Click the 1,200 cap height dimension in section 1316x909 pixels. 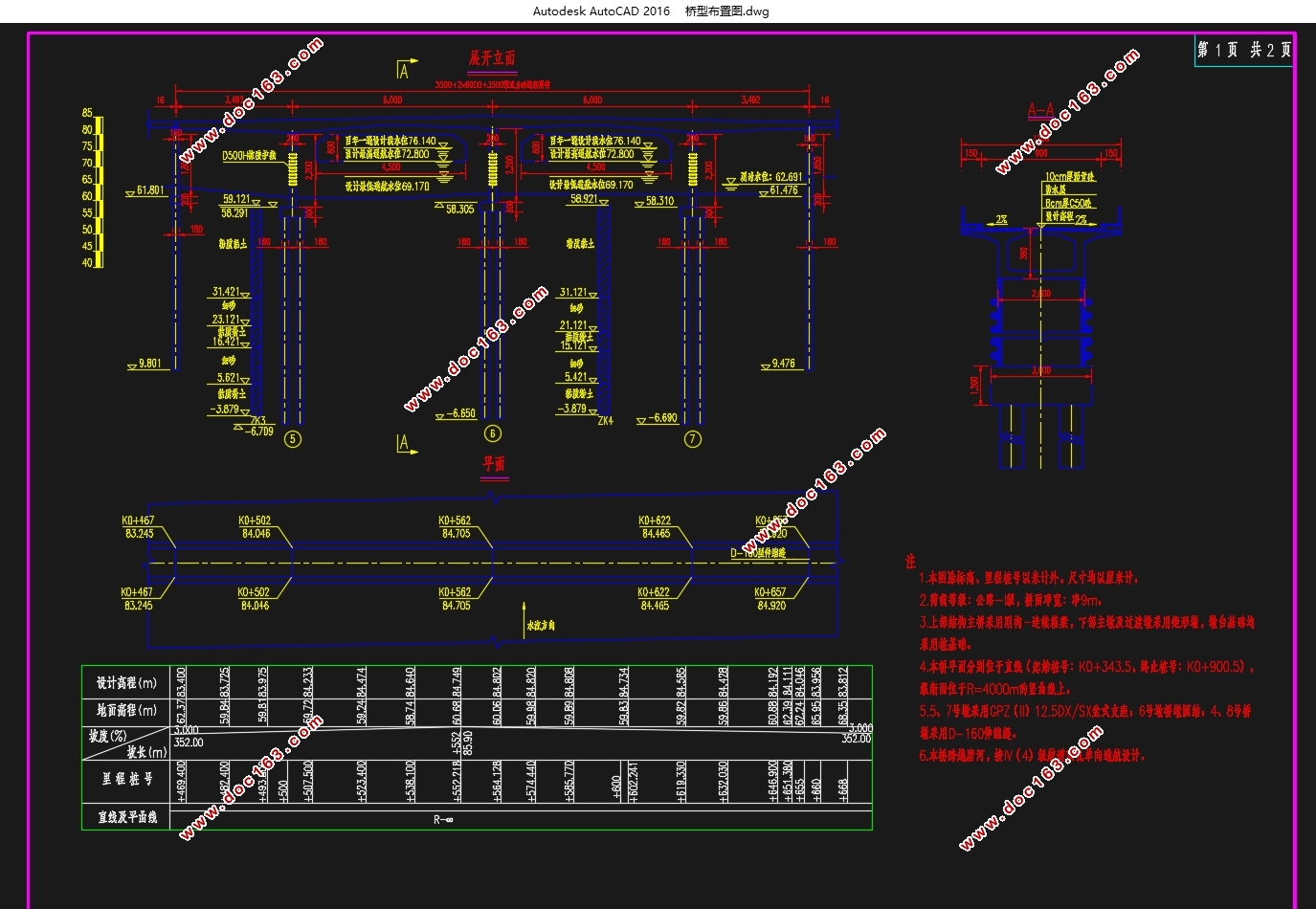[x=974, y=385]
